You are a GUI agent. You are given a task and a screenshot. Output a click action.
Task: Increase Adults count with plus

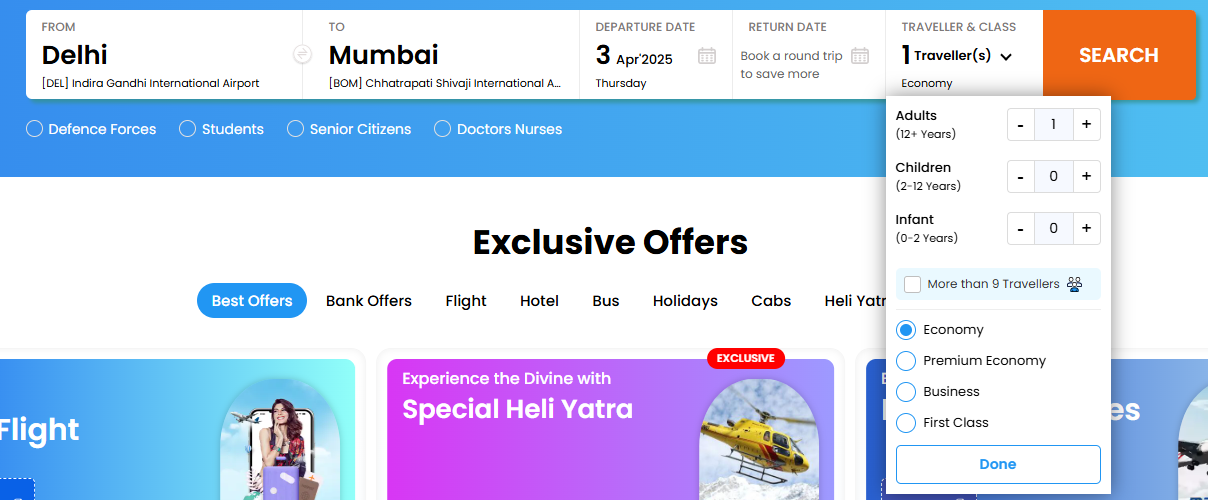[x=1086, y=125]
